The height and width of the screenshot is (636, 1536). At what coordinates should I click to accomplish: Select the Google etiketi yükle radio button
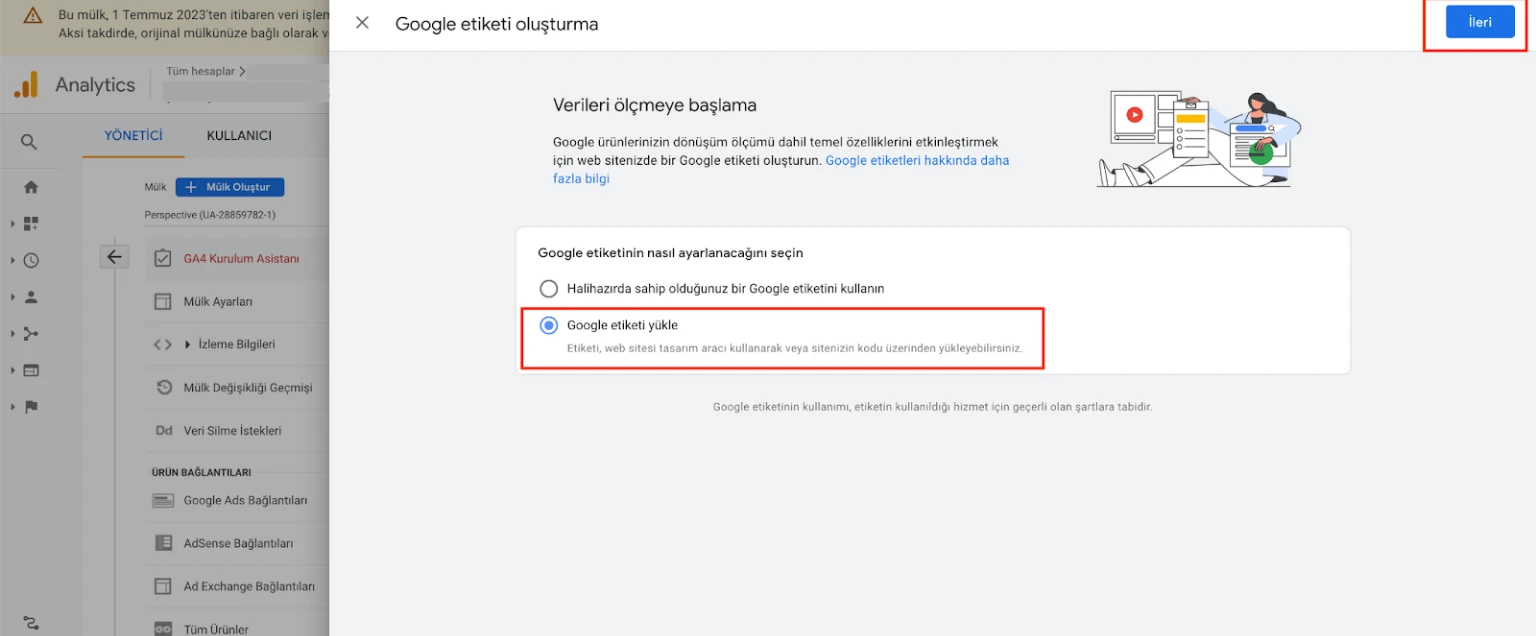(x=549, y=323)
